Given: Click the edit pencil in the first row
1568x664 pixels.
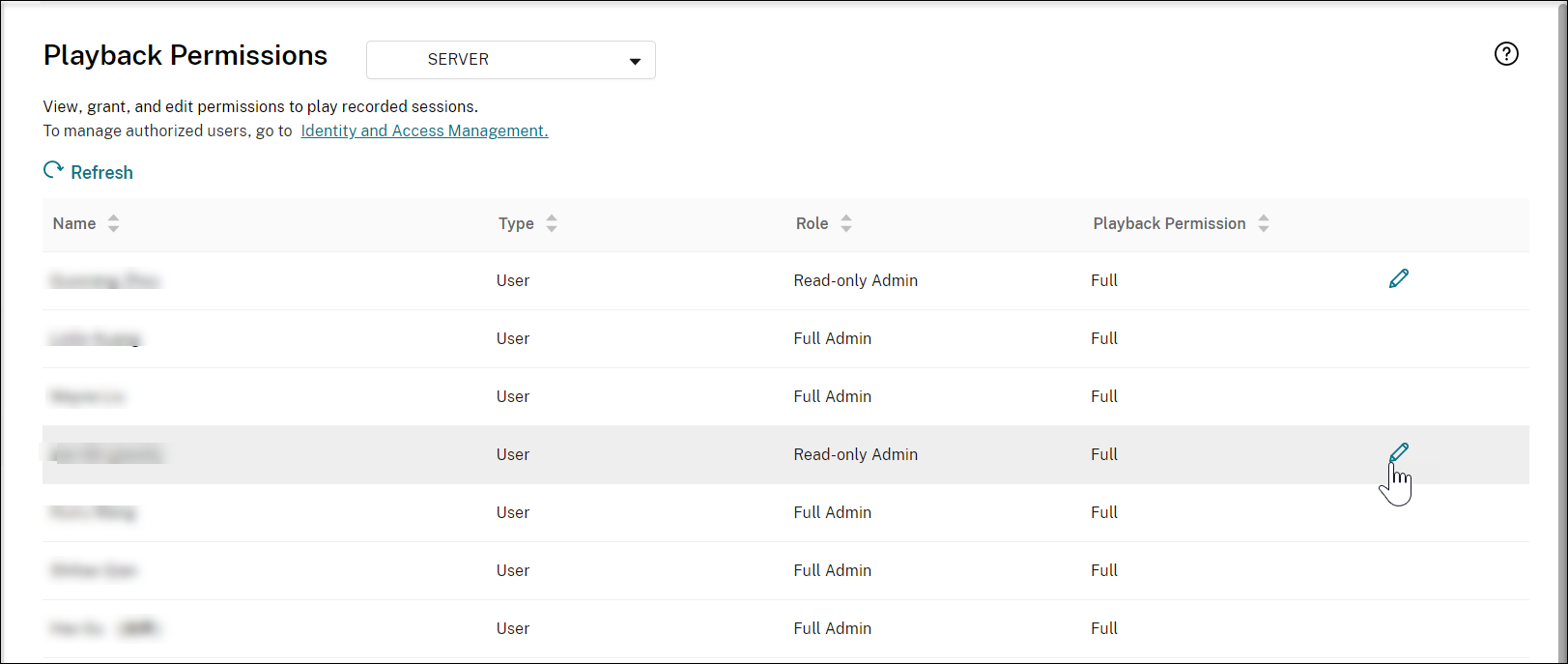Looking at the screenshot, I should (x=1398, y=279).
